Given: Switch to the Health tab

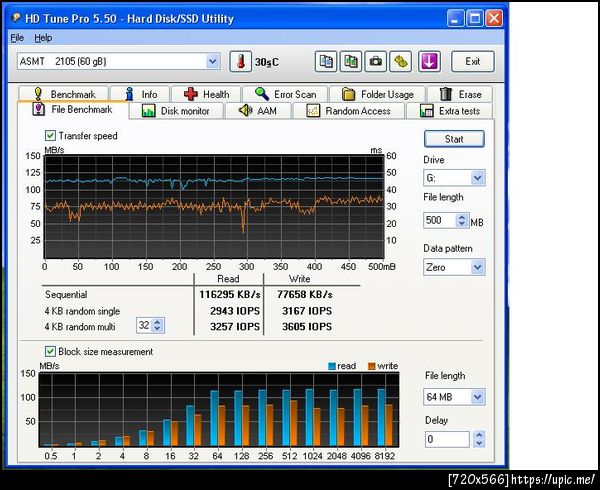Looking at the screenshot, I should (206, 94).
